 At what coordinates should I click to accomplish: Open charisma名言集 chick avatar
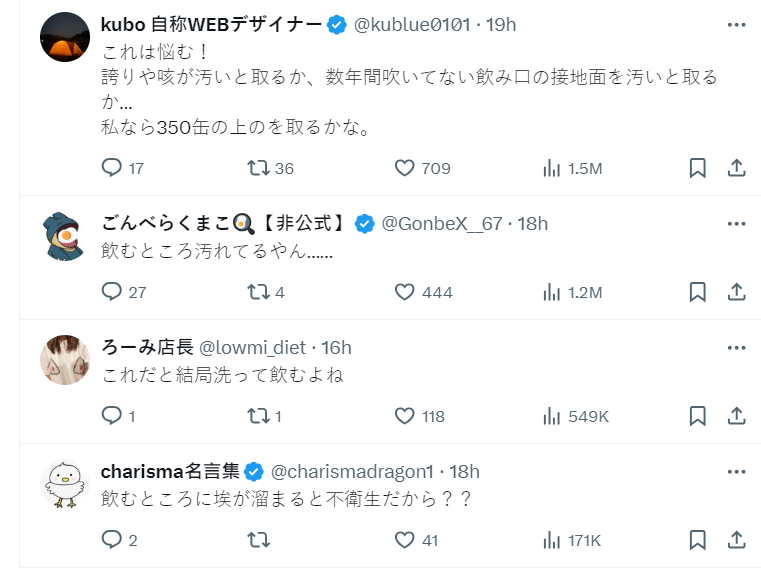point(65,485)
